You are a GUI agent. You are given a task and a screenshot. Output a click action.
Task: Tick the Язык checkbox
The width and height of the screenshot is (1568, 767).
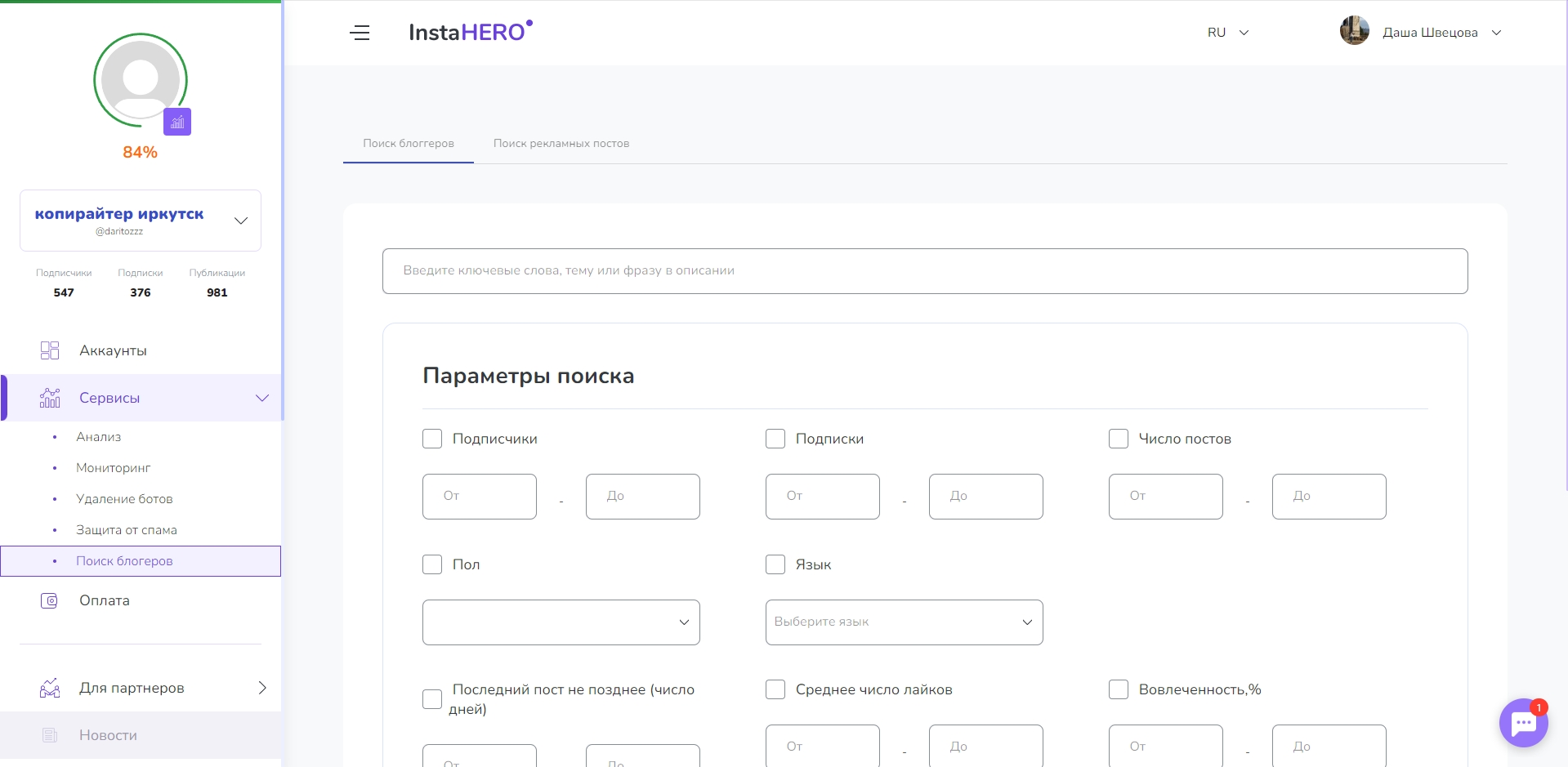(775, 564)
